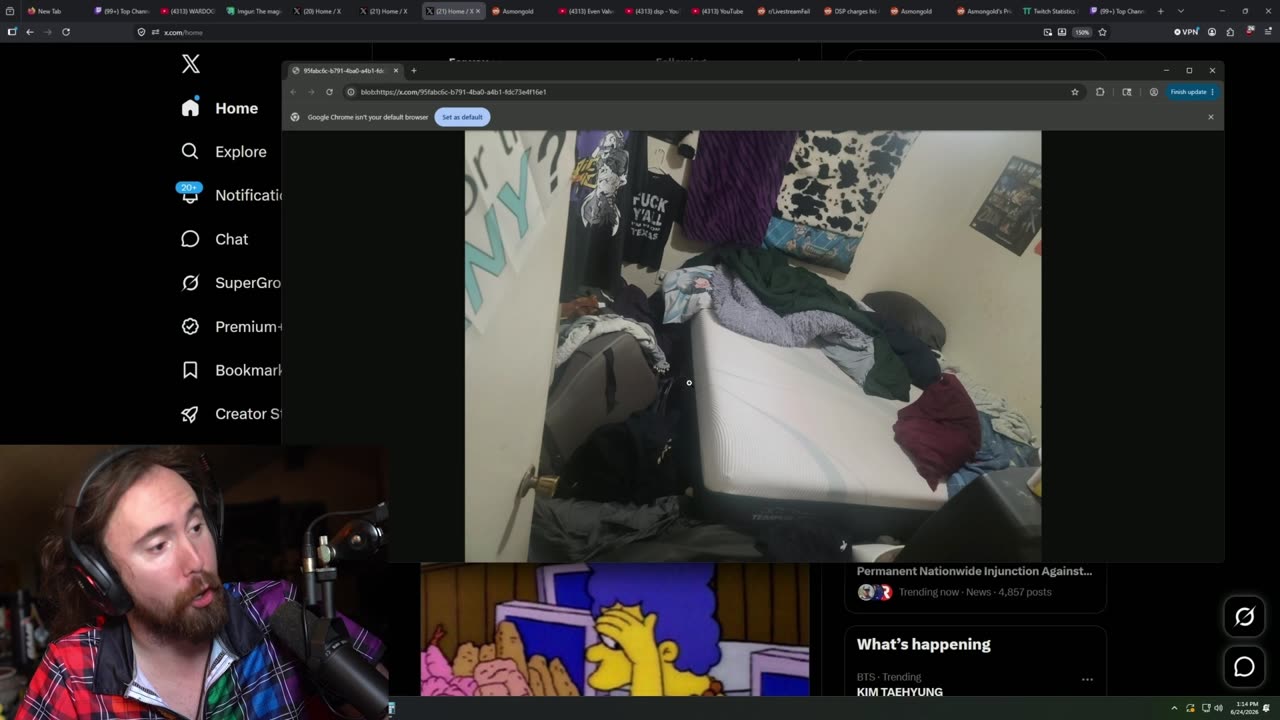Click 150% zoom indicator in address bar
The image size is (1280, 720).
[1082, 32]
